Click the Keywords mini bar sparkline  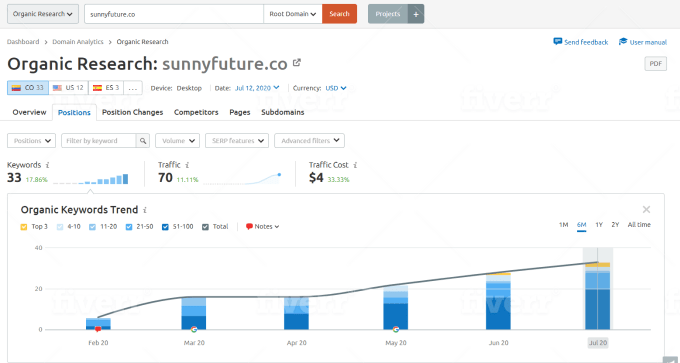point(91,179)
